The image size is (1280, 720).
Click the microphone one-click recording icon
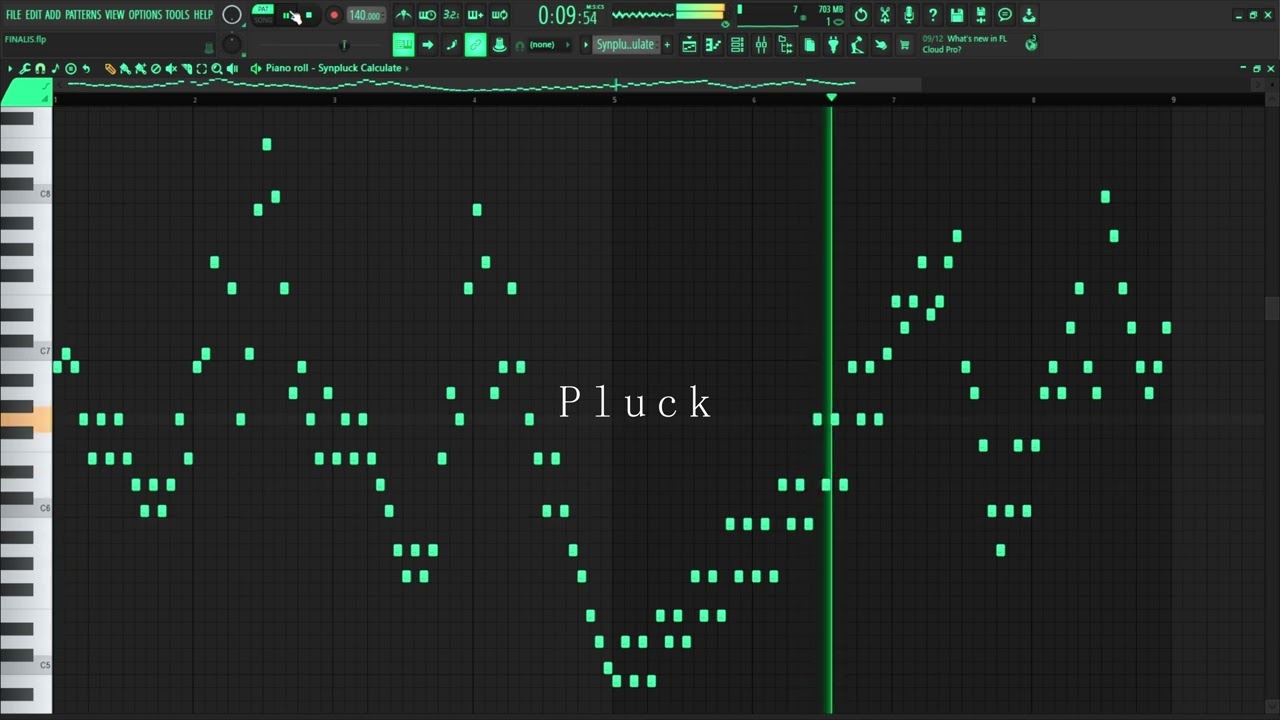[x=909, y=15]
